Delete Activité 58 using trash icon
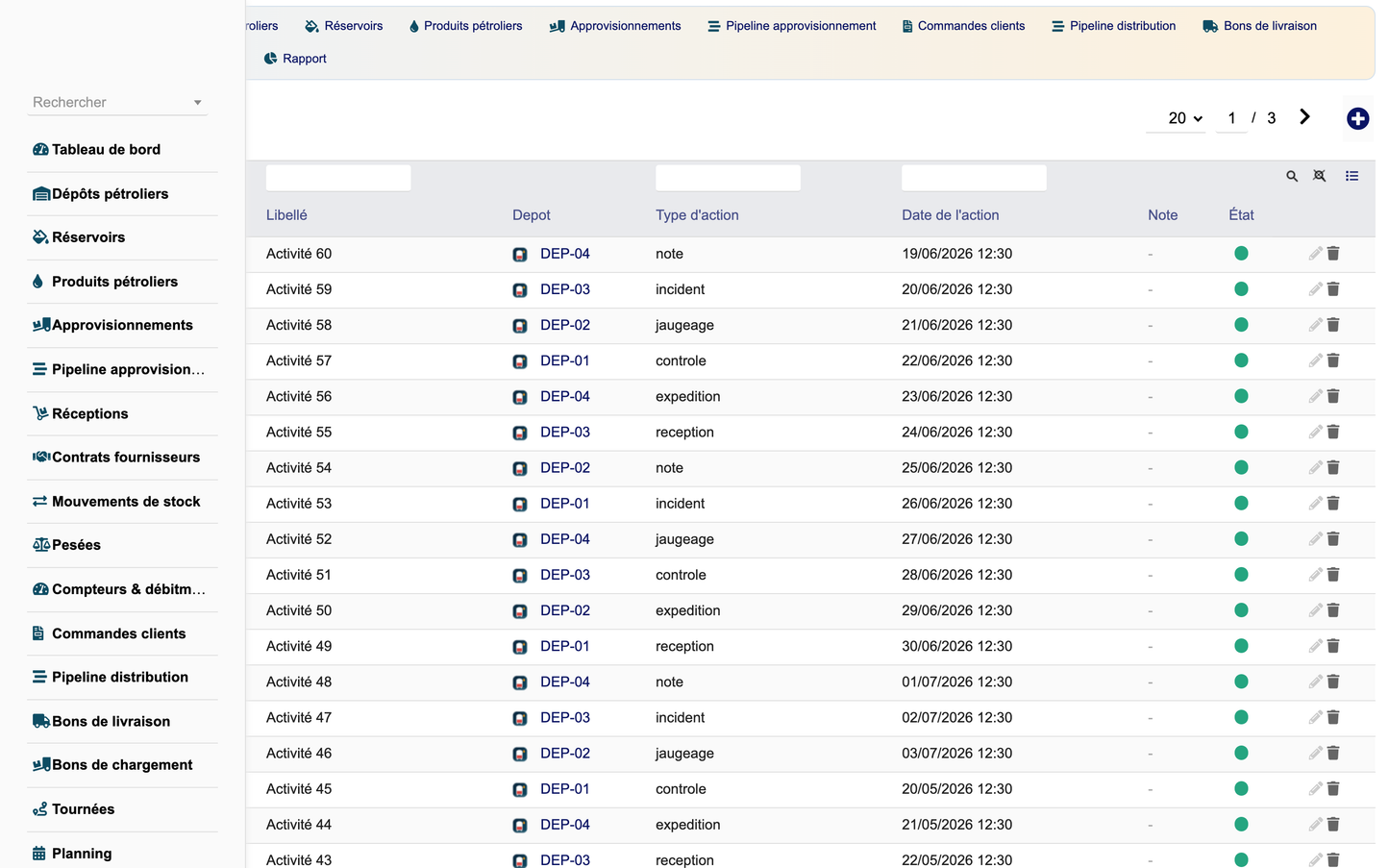The image size is (1389, 868). click(x=1333, y=325)
